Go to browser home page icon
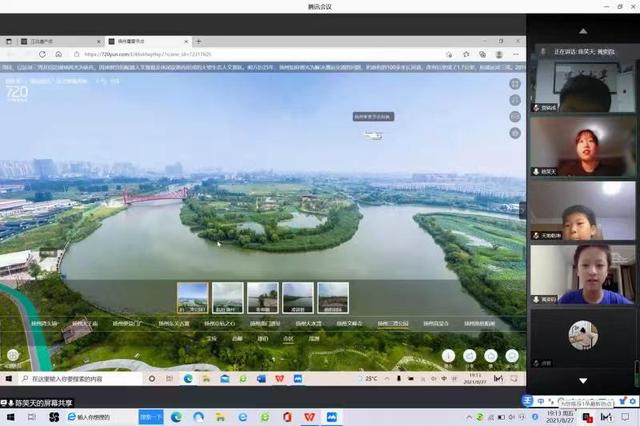Screen dimensions: 640x426 click(59, 54)
